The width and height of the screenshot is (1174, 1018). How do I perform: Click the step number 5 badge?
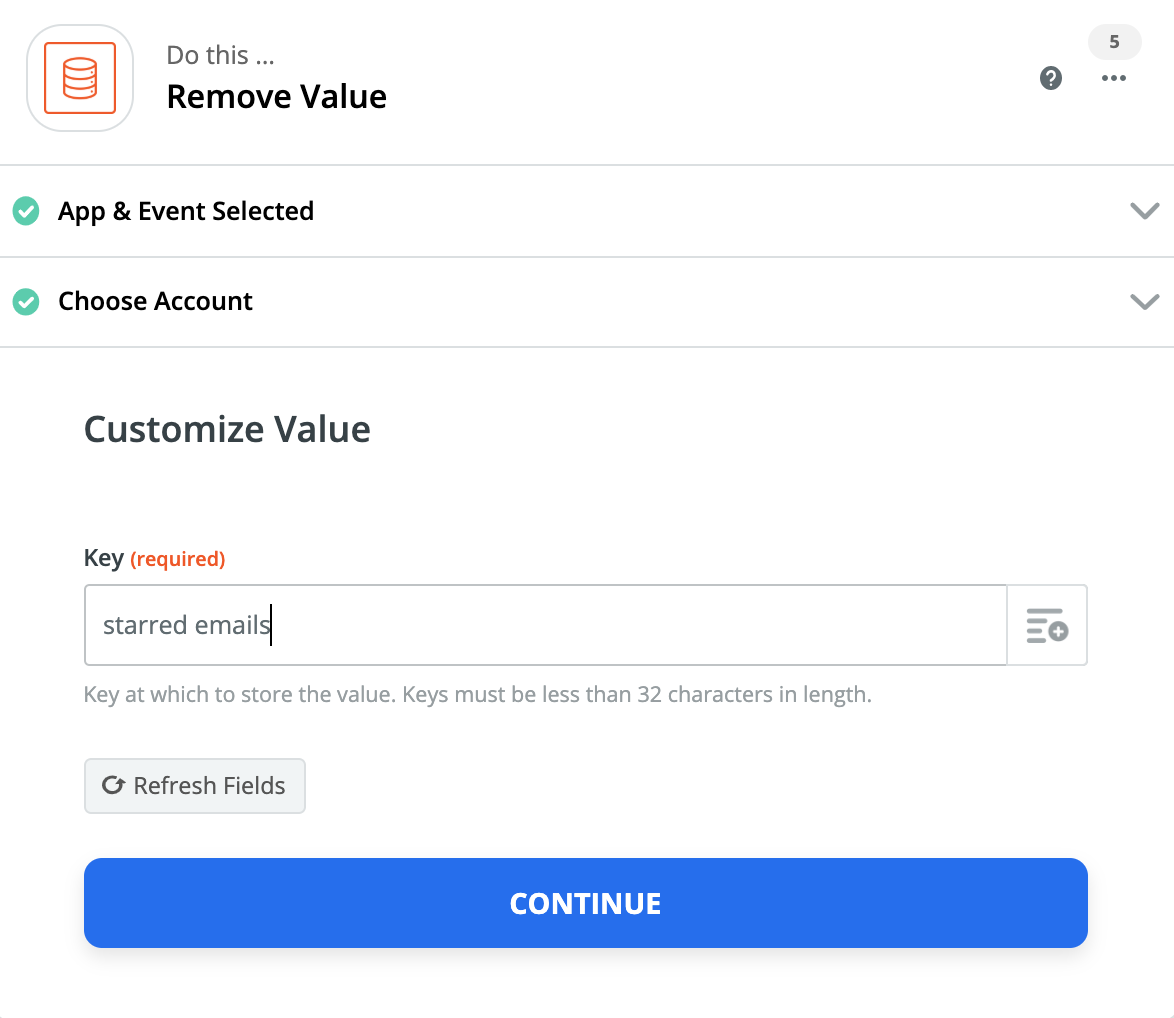(1114, 42)
